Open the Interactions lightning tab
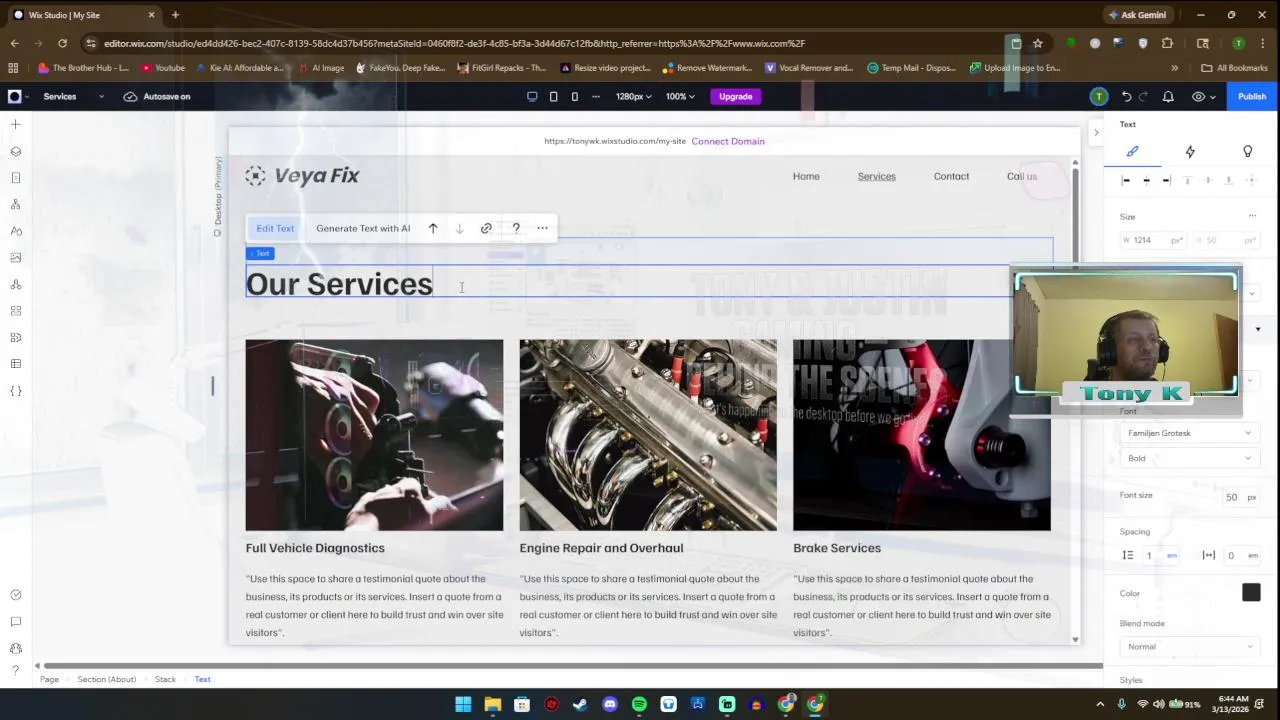The image size is (1280, 720). pyautogui.click(x=1190, y=151)
